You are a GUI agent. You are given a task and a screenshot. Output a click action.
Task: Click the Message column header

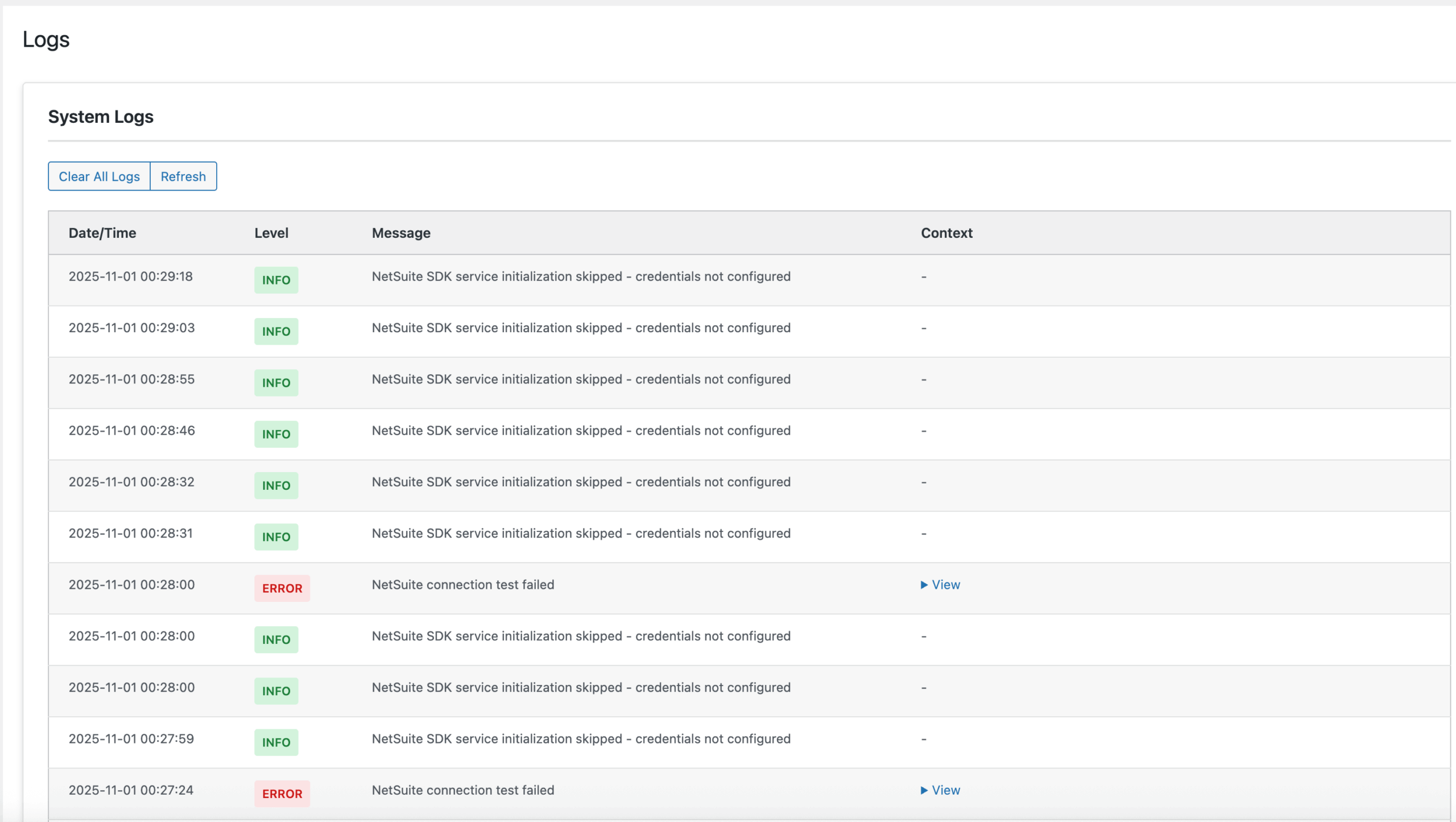pyautogui.click(x=401, y=233)
